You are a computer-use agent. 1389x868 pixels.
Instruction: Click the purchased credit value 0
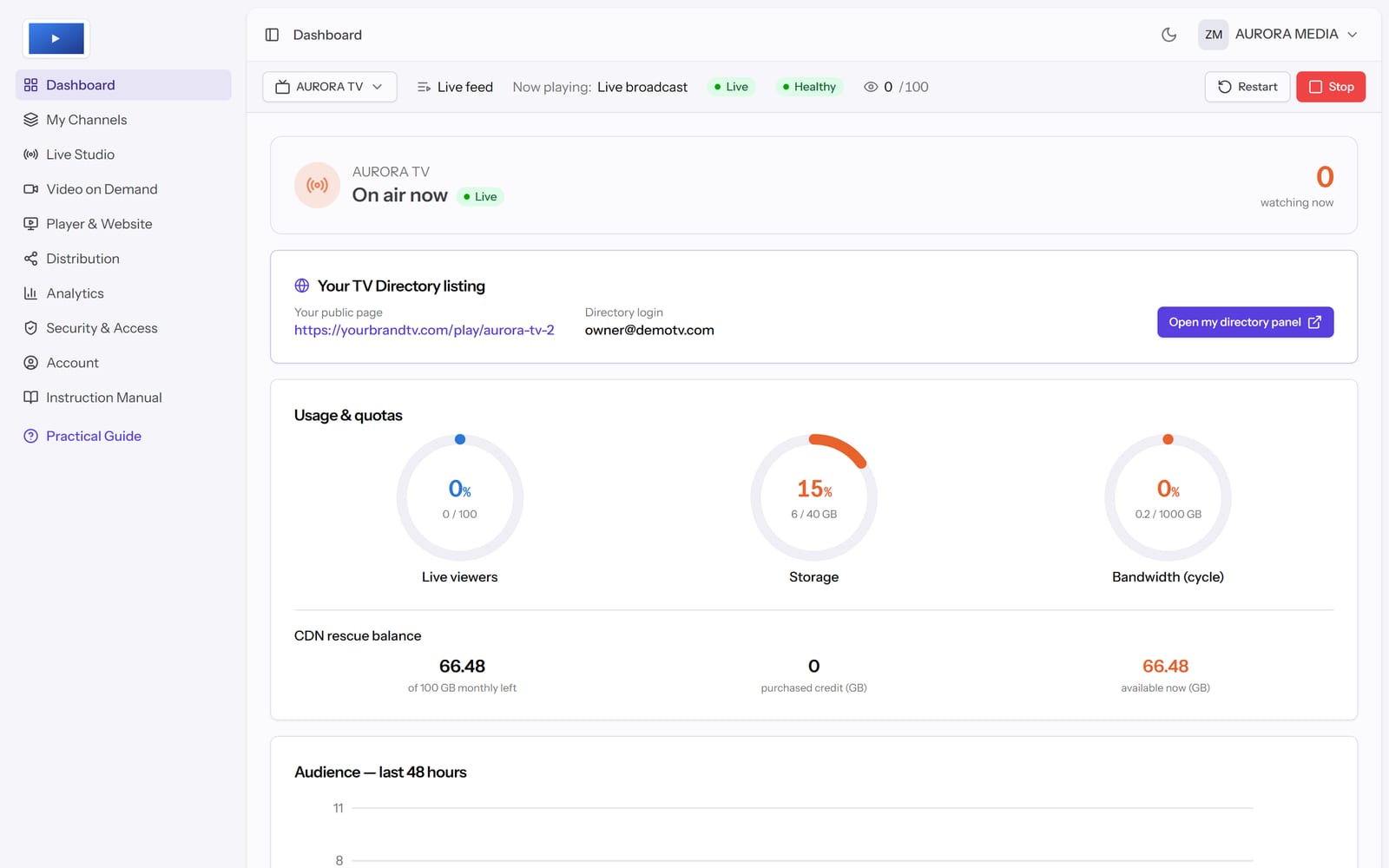pyautogui.click(x=814, y=666)
